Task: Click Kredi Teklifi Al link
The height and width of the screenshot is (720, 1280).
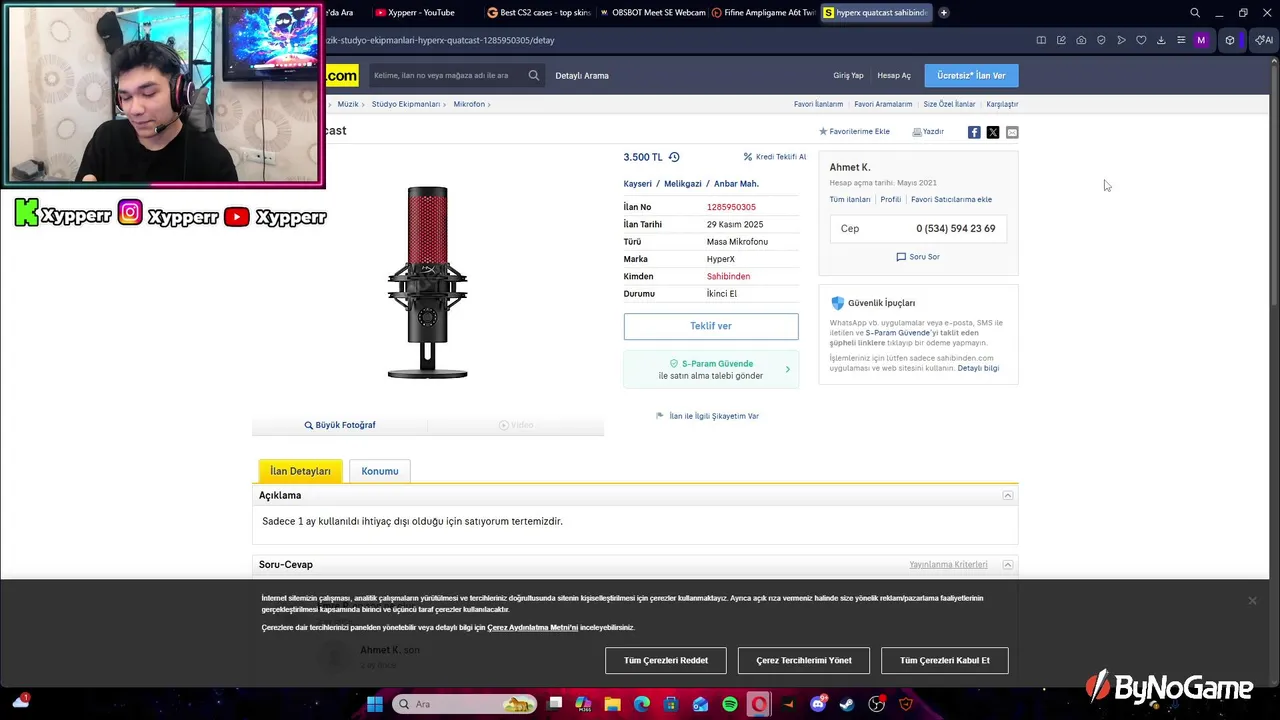Action: (x=775, y=157)
